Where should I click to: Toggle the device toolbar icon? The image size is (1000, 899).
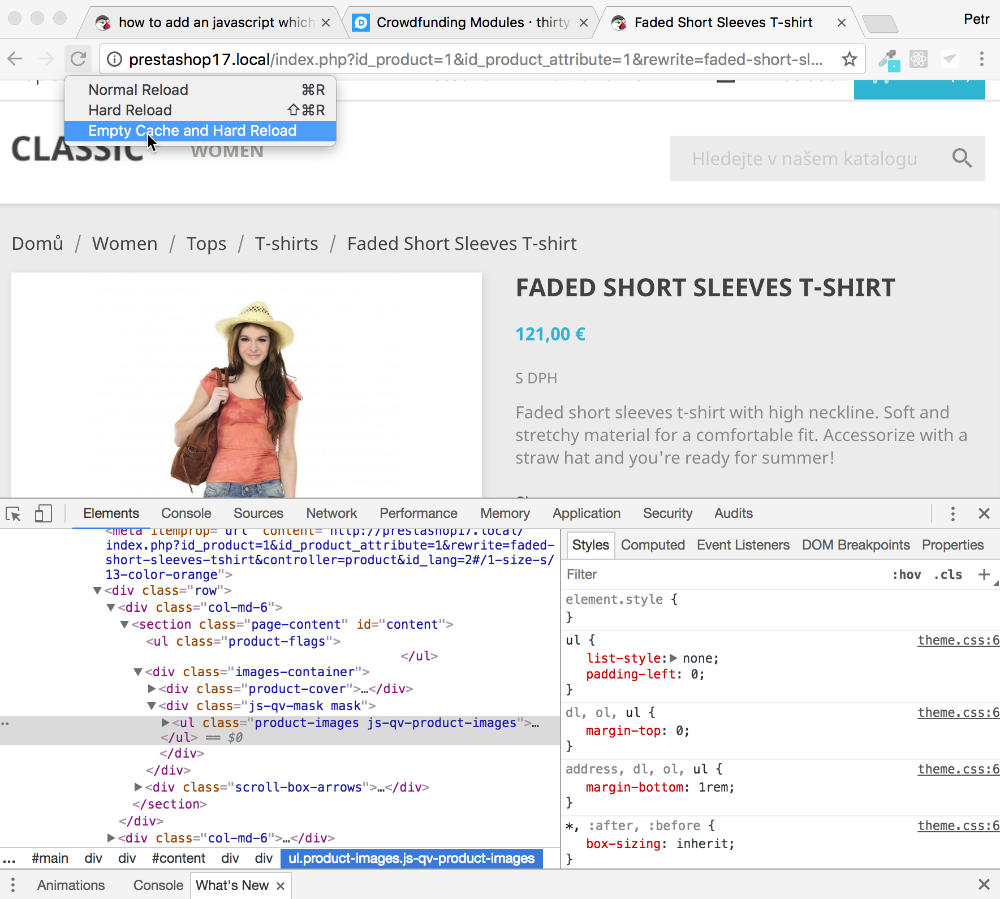43,513
